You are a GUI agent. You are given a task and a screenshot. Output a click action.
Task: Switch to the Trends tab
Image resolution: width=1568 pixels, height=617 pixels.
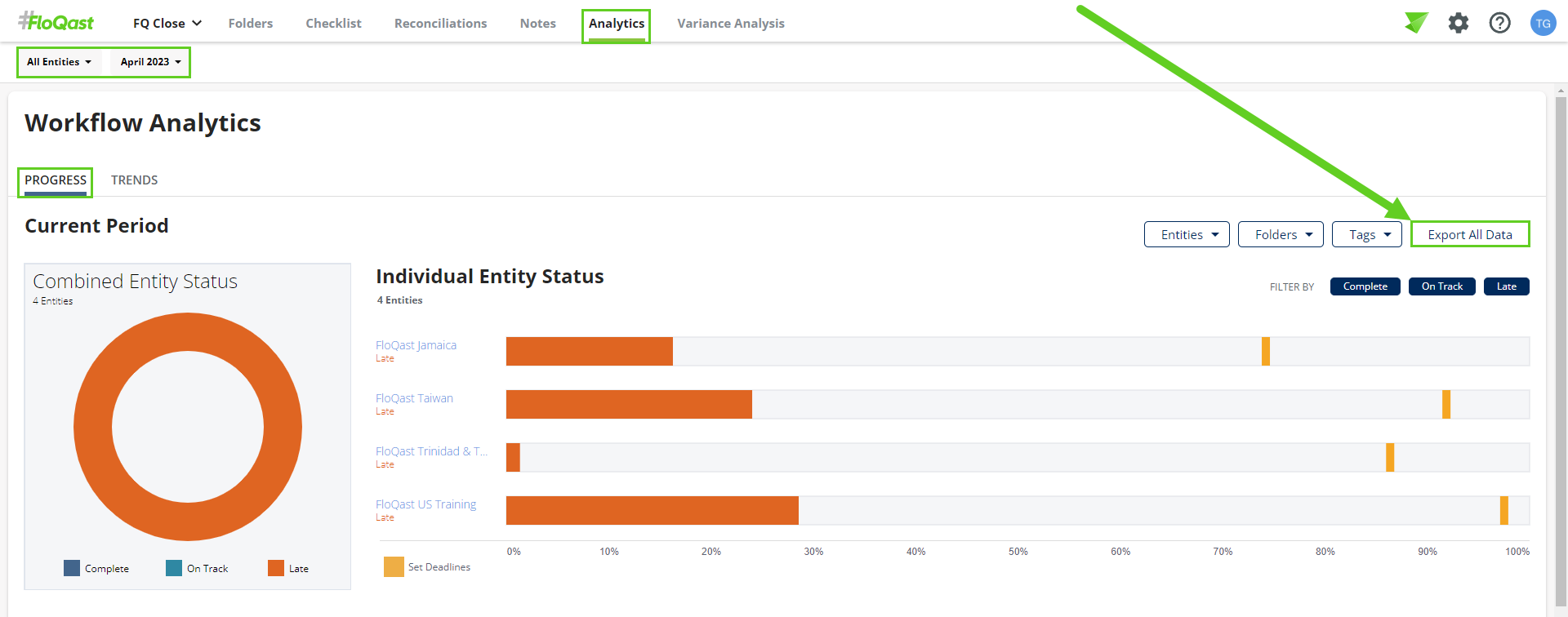[134, 180]
